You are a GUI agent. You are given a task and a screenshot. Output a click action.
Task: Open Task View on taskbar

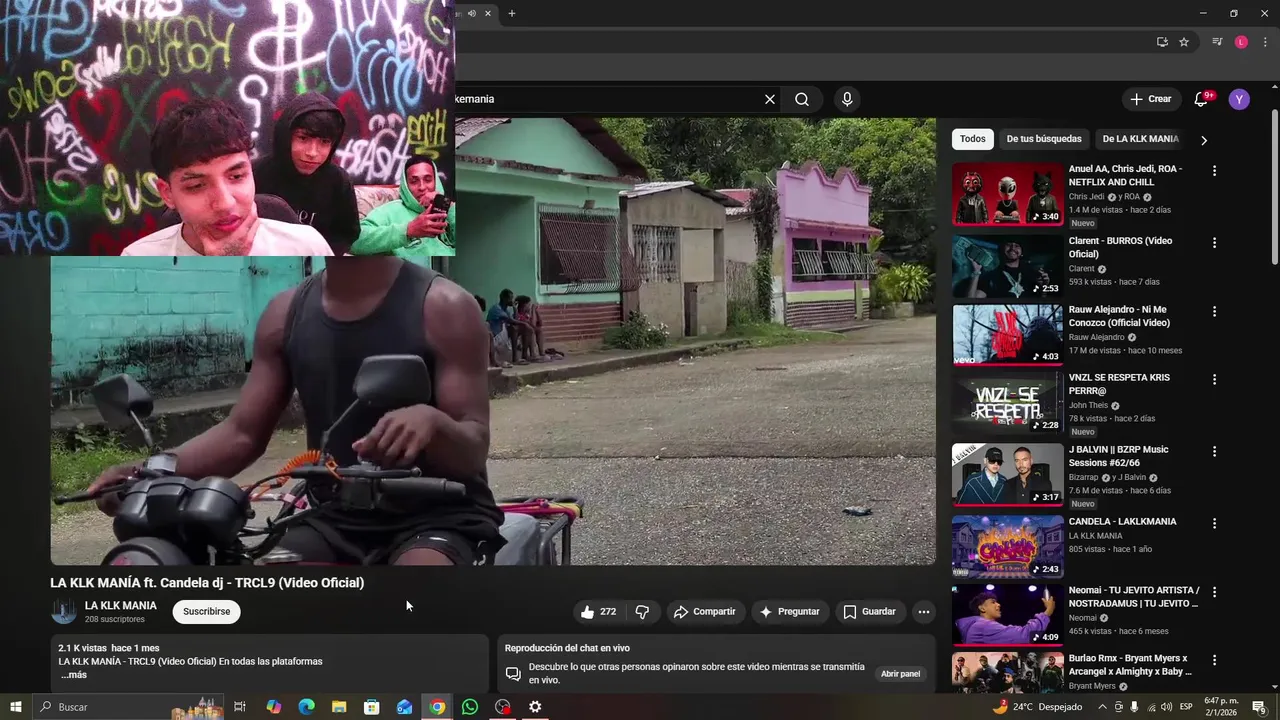tap(240, 707)
